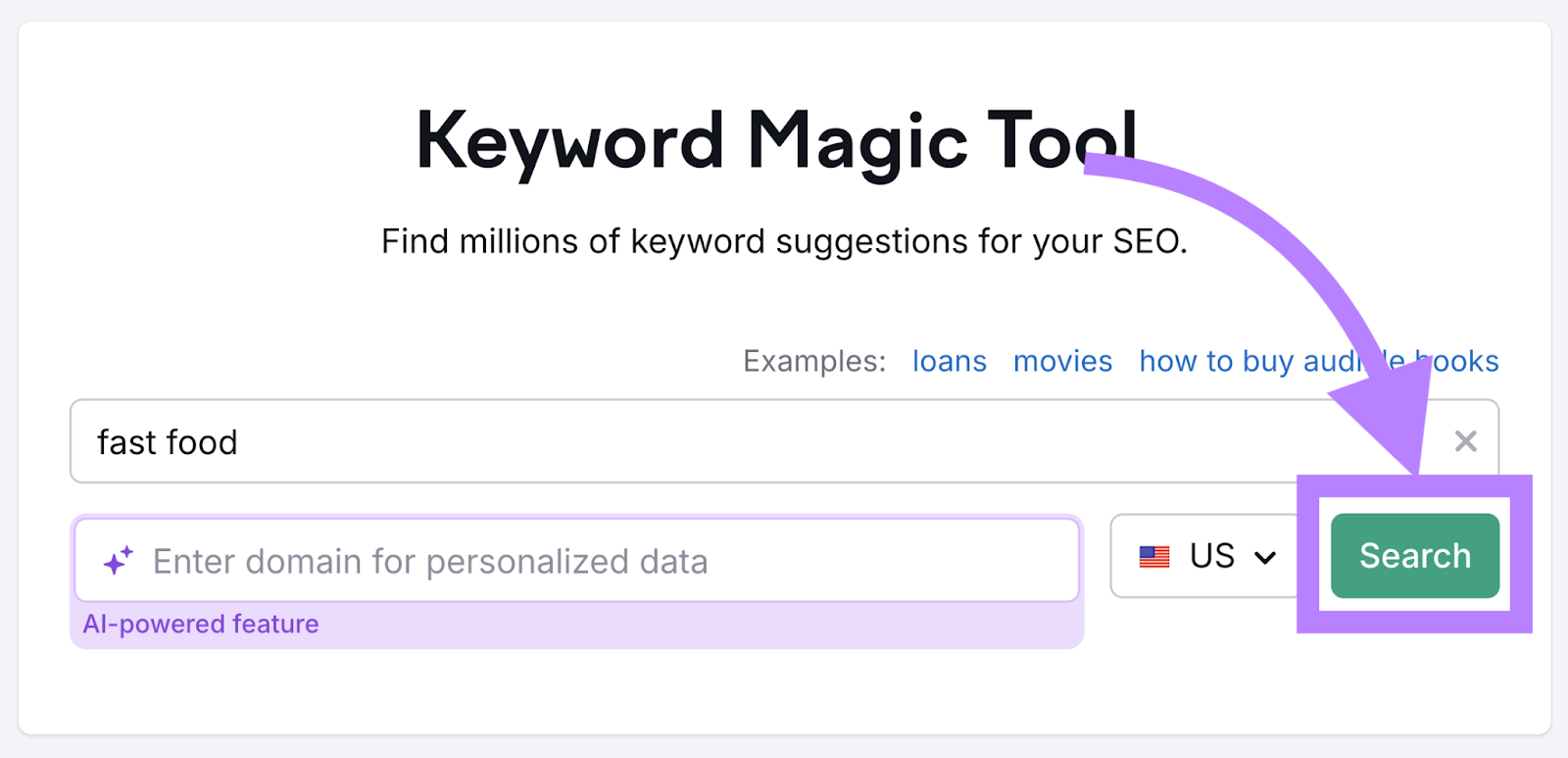Click the "AI-powered feature" label
The image size is (1568, 758).
tap(201, 624)
